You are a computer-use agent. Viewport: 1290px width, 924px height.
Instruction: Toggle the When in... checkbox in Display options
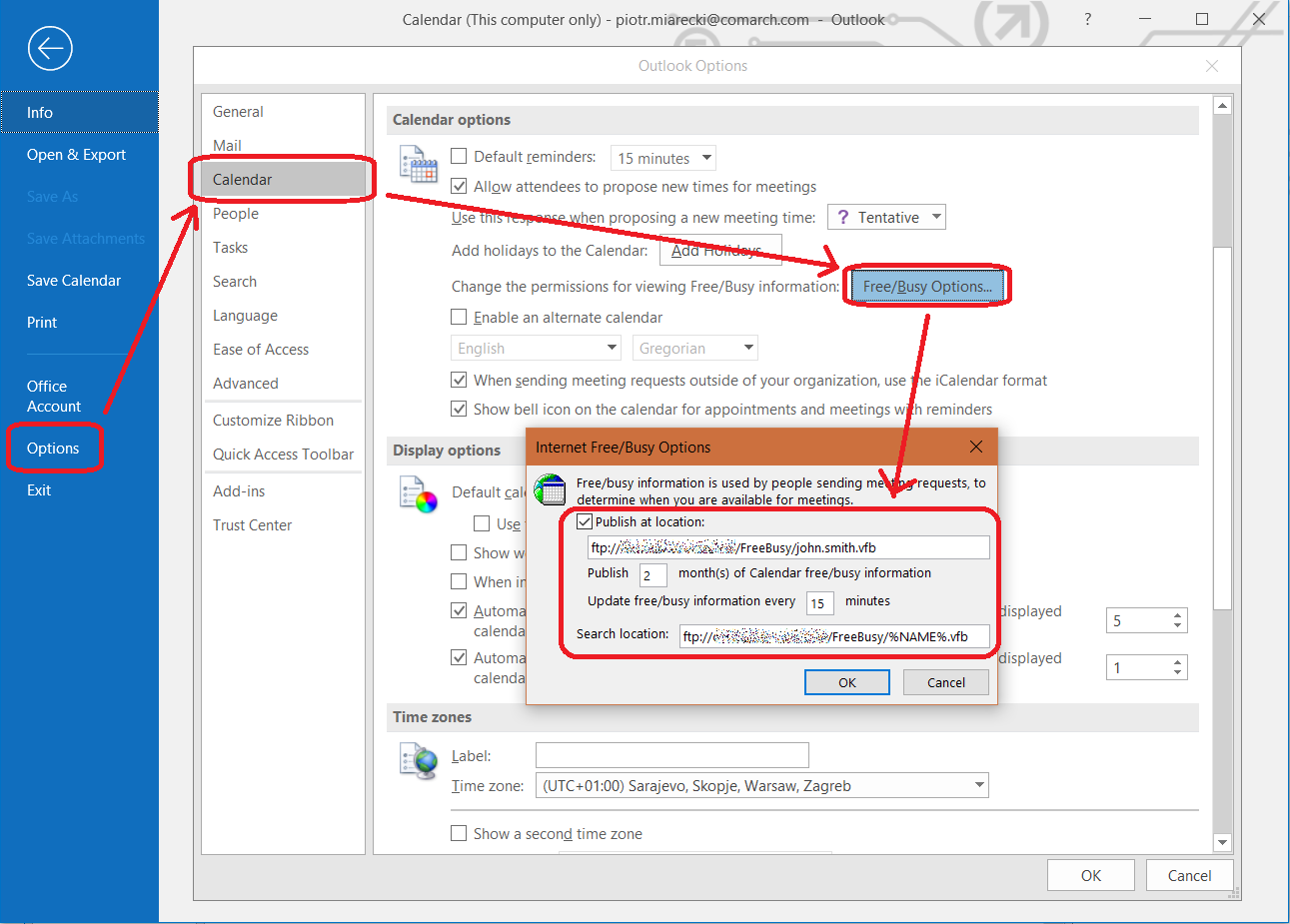(x=459, y=581)
